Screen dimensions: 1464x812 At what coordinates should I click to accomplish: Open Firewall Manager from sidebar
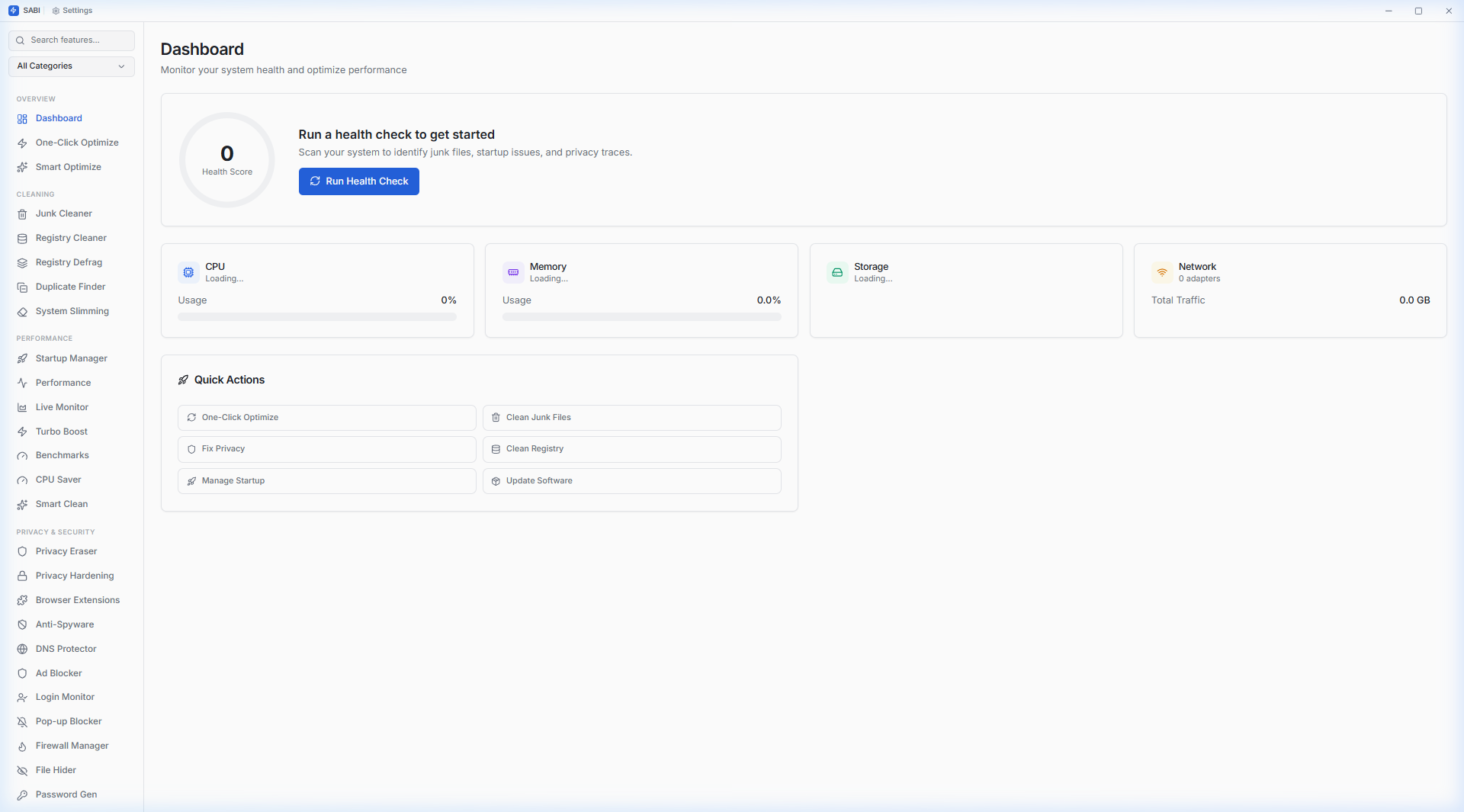tap(72, 746)
